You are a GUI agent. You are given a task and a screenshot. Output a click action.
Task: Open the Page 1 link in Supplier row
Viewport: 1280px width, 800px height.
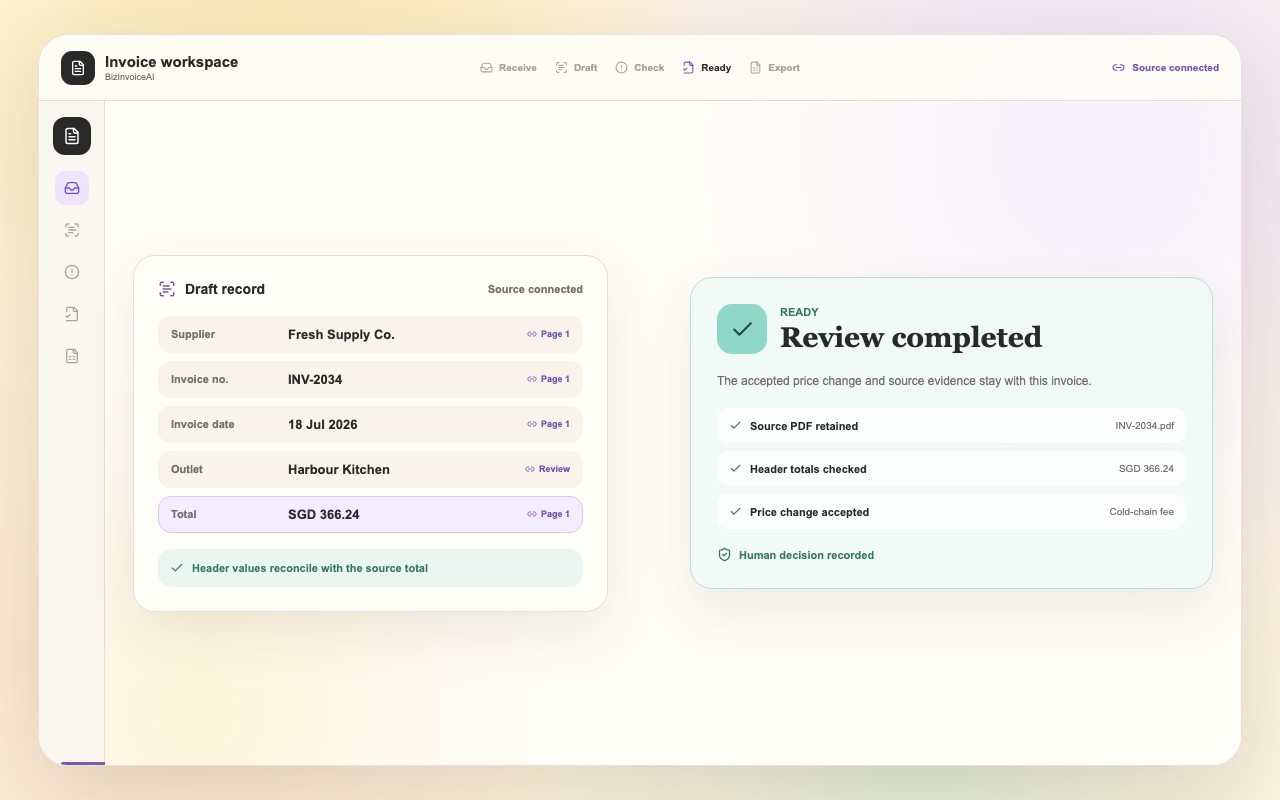tap(548, 334)
